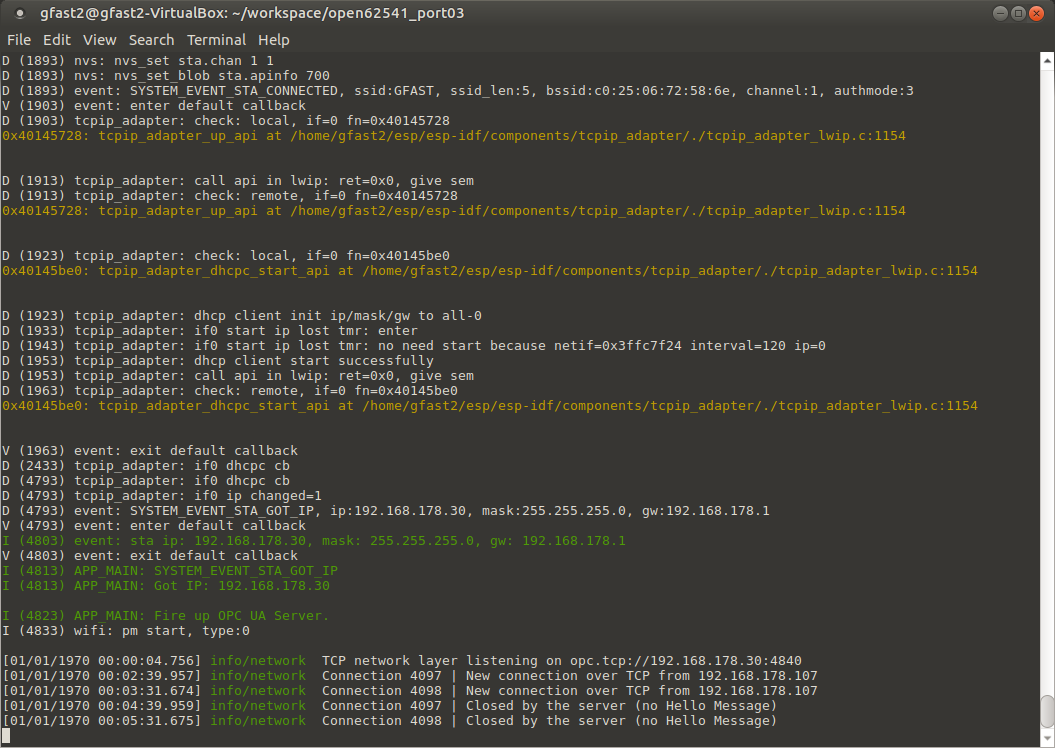The image size is (1055, 748).
Task: Open the Search menu
Action: (x=151, y=40)
